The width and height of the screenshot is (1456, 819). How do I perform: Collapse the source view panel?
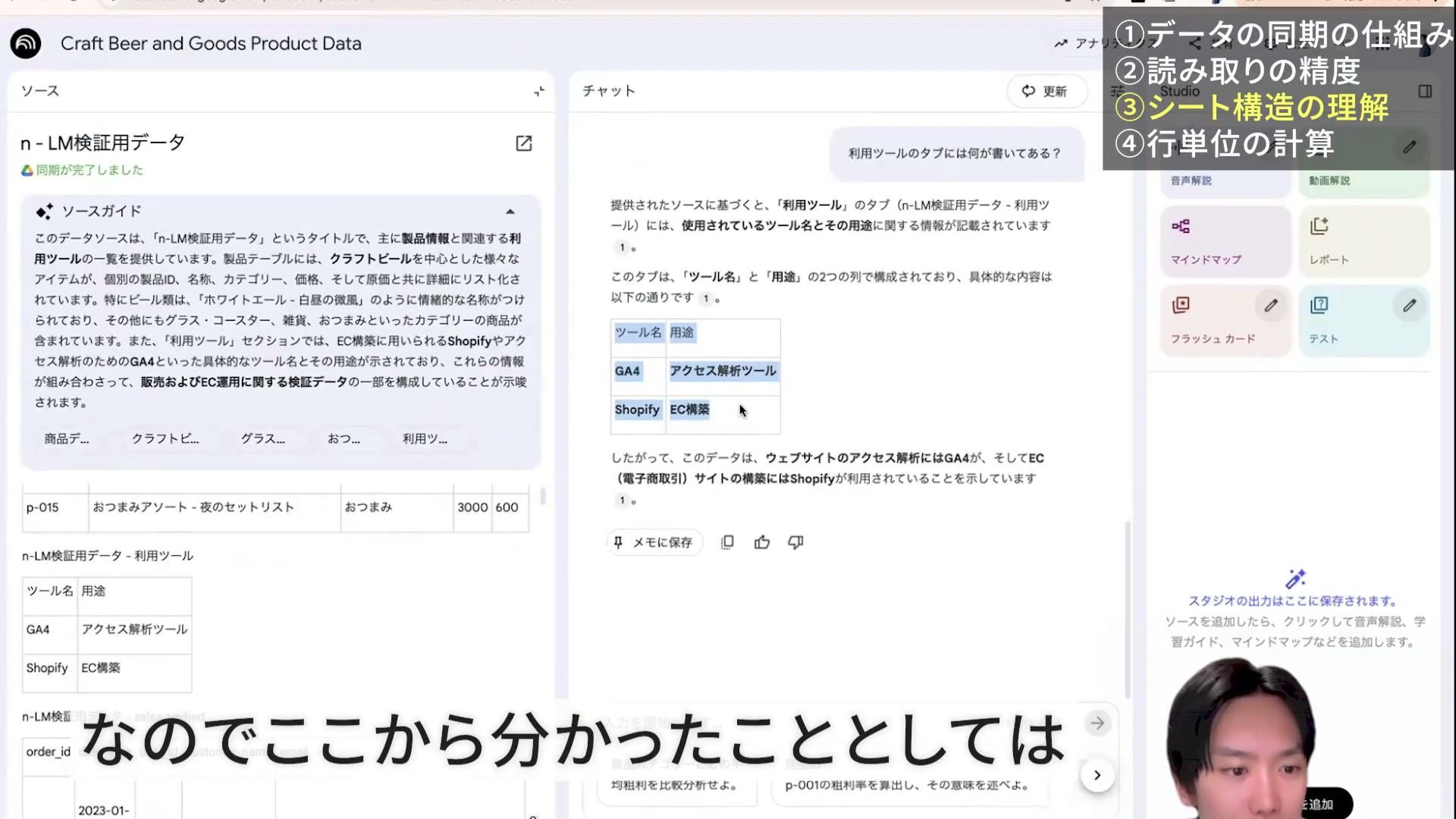coord(539,91)
